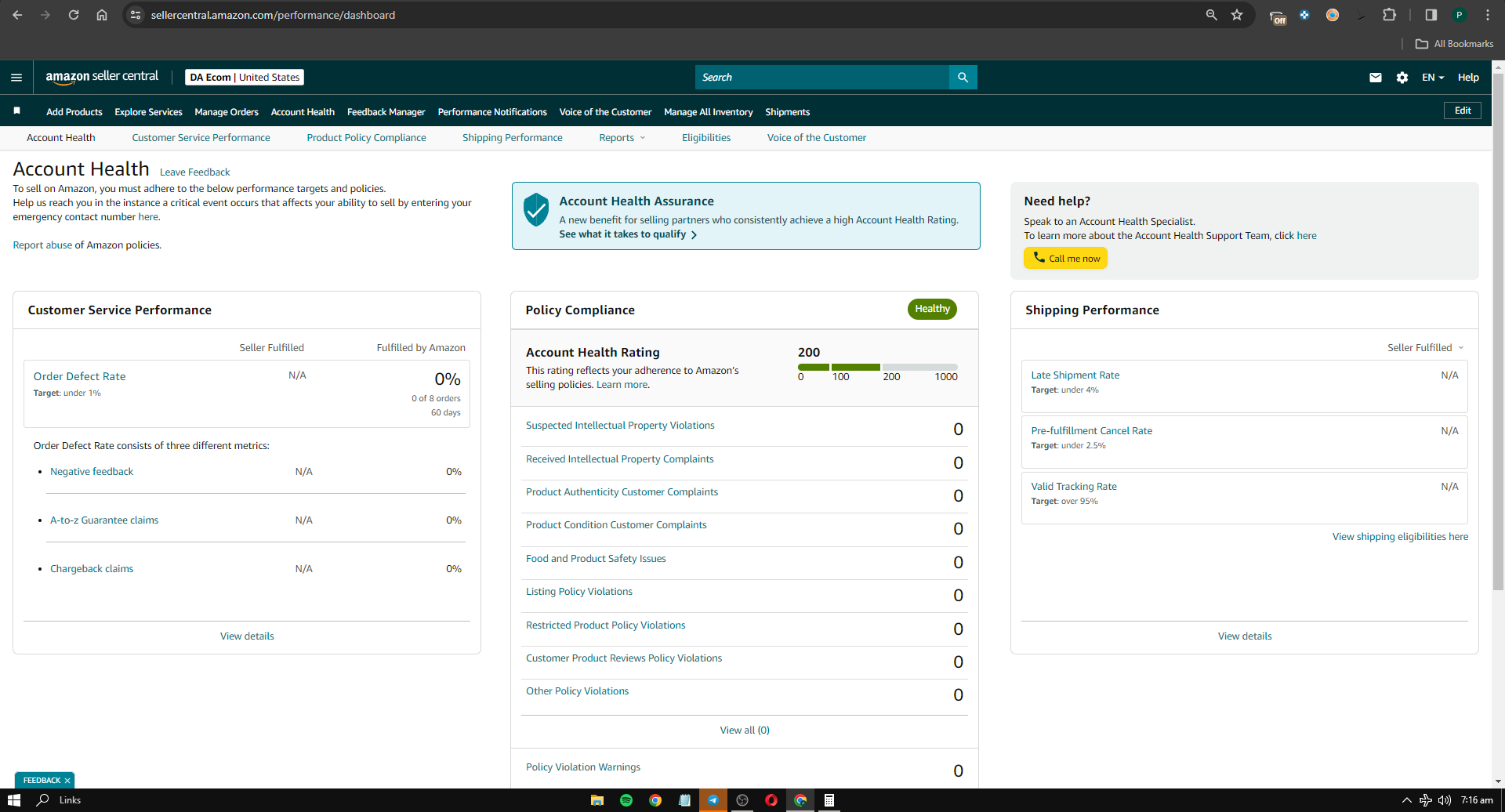The image size is (1505, 812).
Task: Click the search magnifier button
Action: (963, 78)
